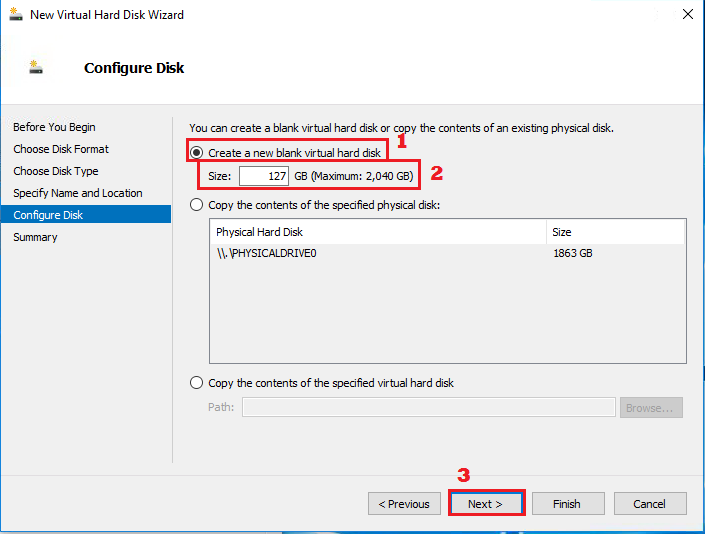Click the Size input field
Image resolution: width=705 pixels, height=534 pixels.
[x=264, y=176]
